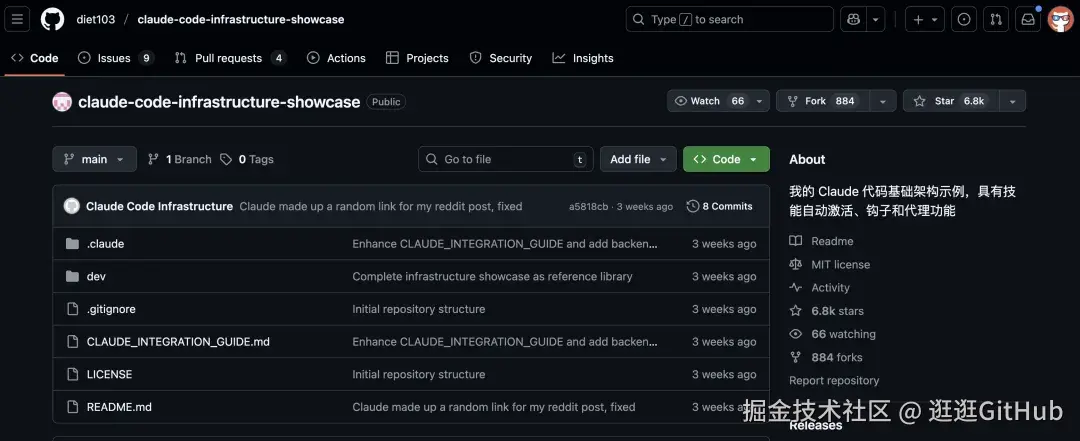Screen dimensions: 1080x441
Task: Expand the Fork options dropdown arrow
Action: tap(882, 101)
